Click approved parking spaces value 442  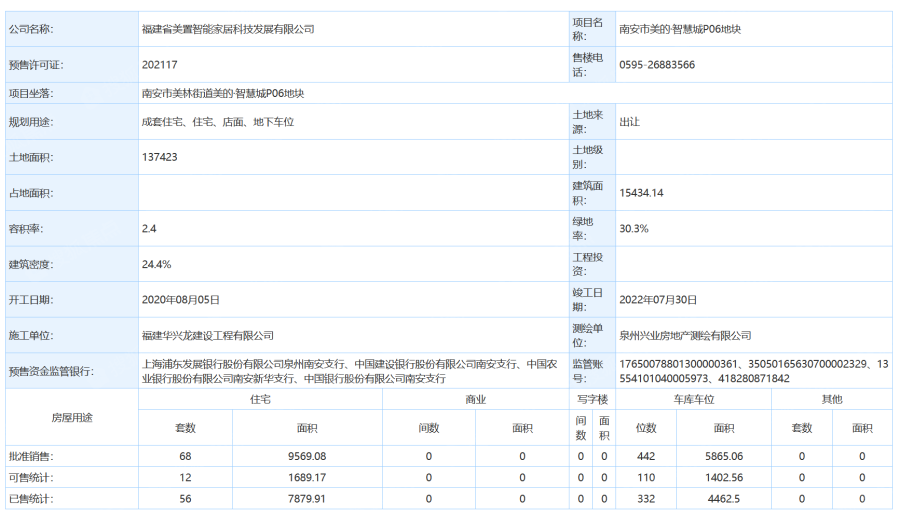tap(646, 457)
